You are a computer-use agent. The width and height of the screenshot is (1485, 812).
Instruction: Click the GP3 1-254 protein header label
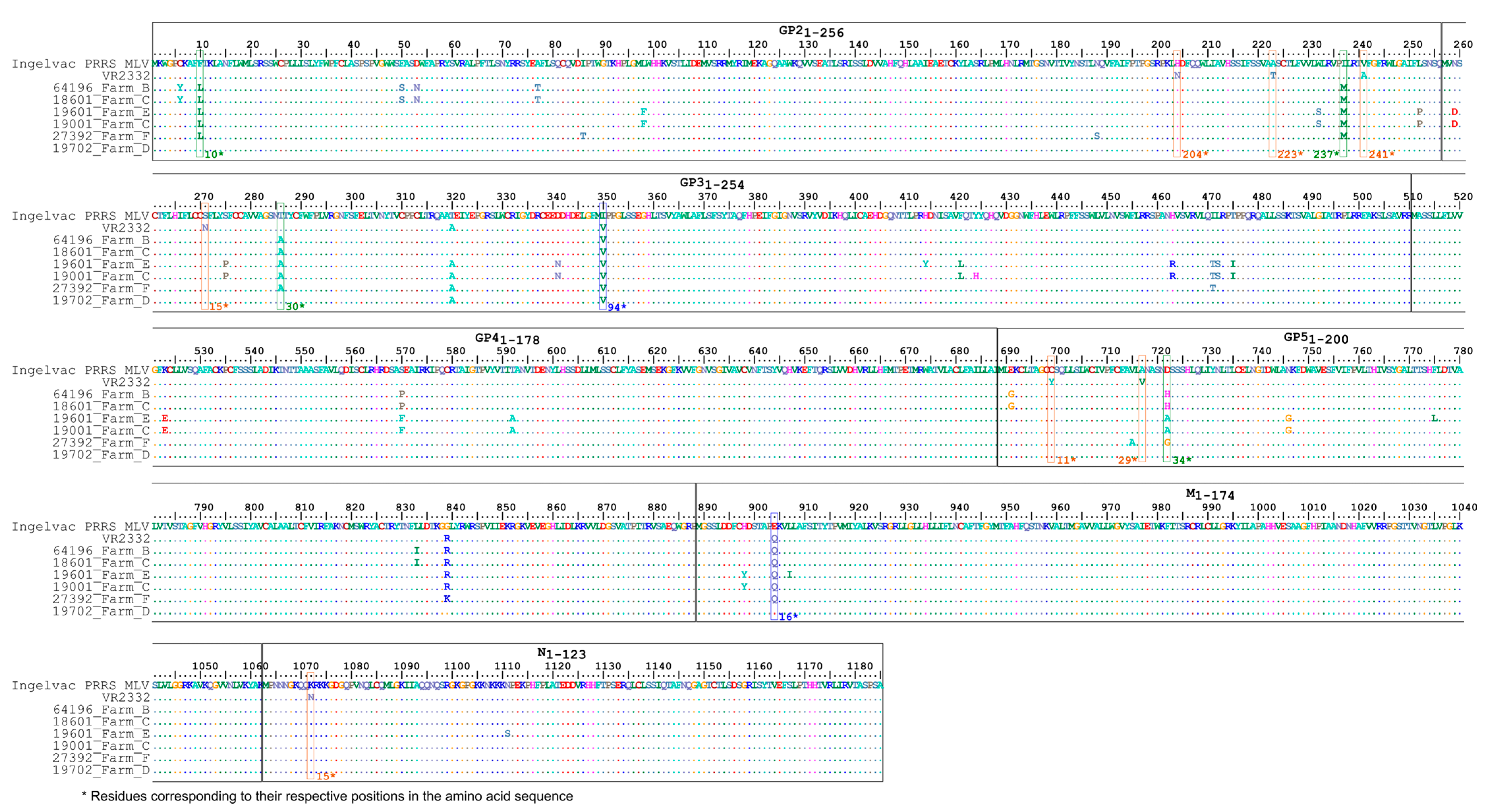click(x=712, y=184)
